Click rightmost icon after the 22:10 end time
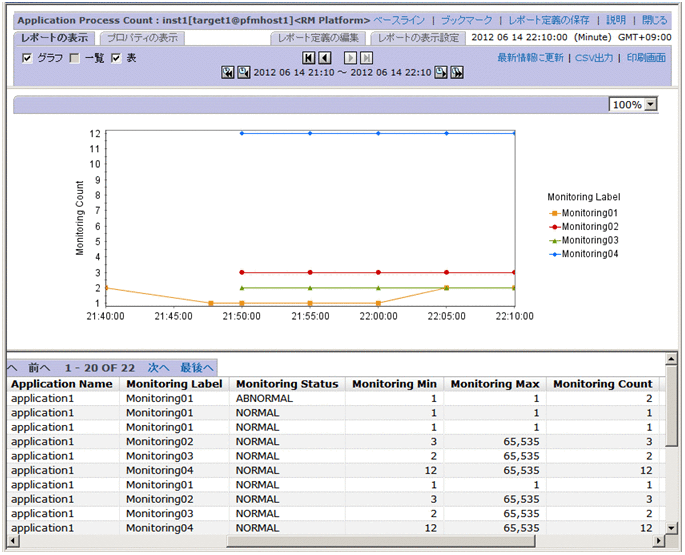Viewport: 685px width, 555px height. [x=457, y=73]
